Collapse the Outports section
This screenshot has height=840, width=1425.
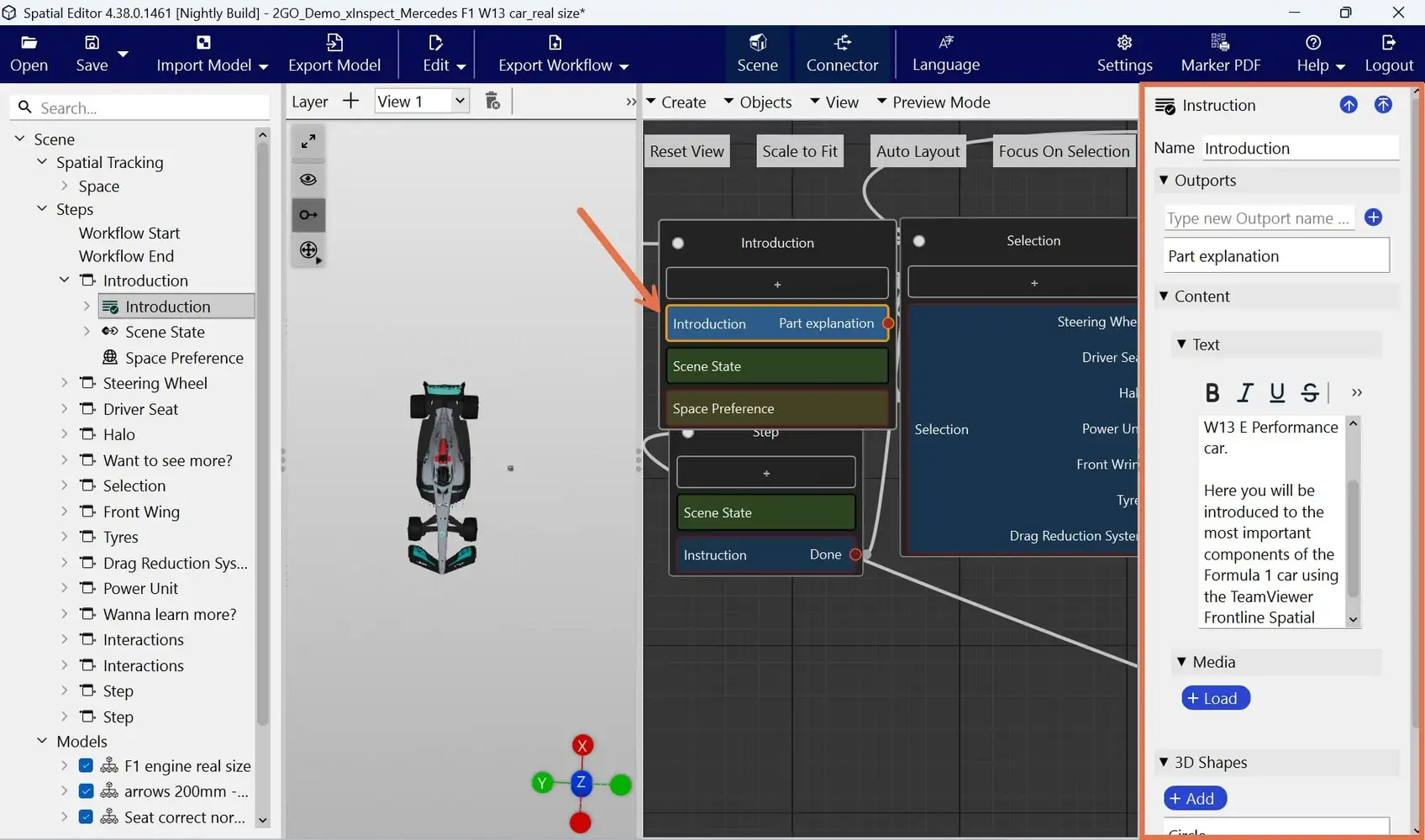[1164, 180]
